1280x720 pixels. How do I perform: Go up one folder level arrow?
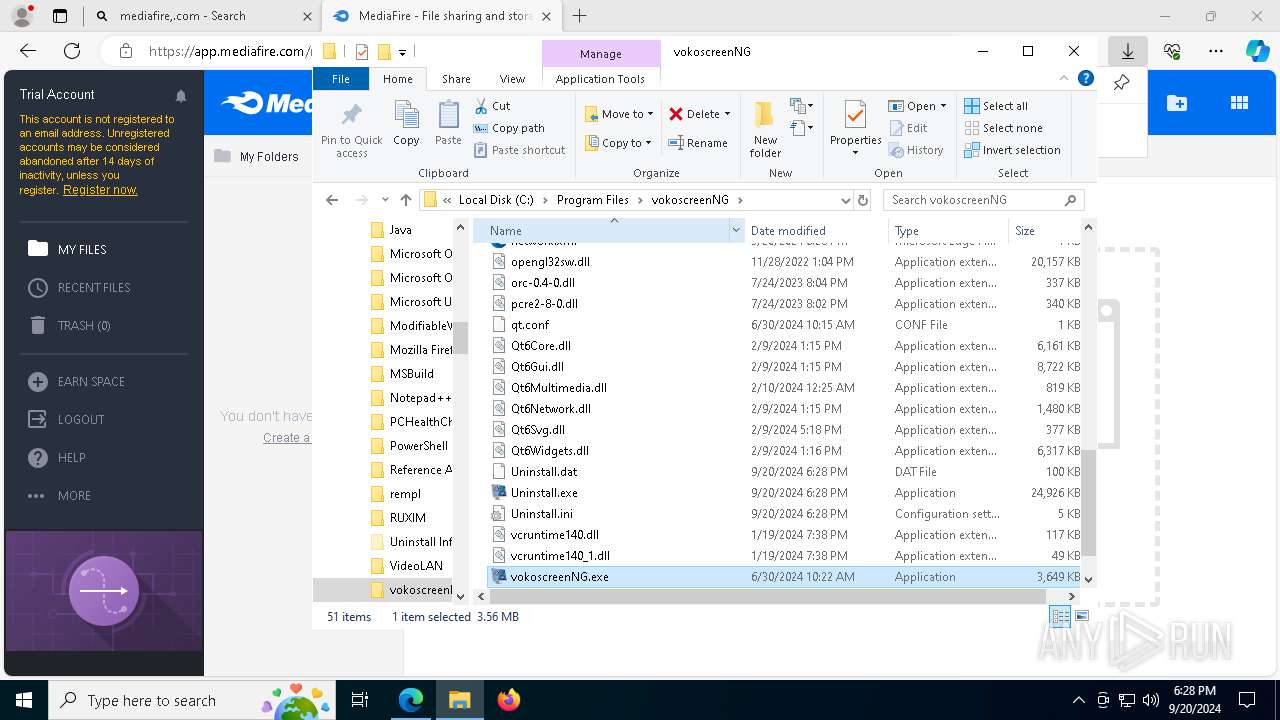click(405, 200)
